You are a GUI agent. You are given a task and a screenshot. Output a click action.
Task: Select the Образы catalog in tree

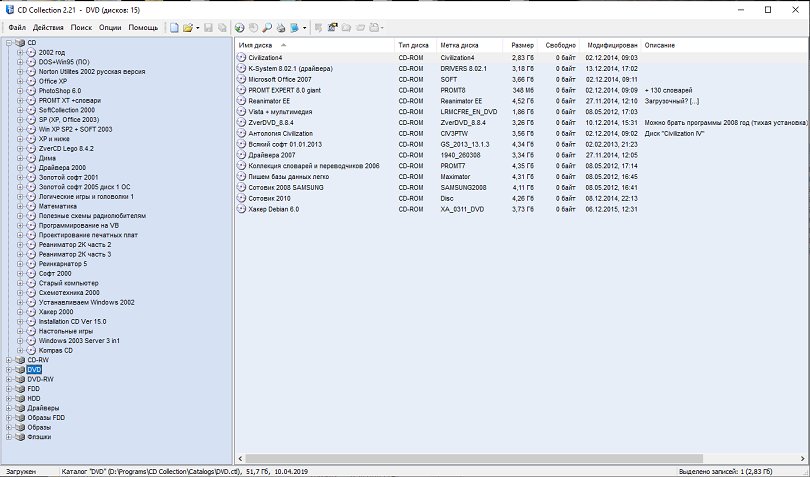pyautogui.click(x=39, y=427)
